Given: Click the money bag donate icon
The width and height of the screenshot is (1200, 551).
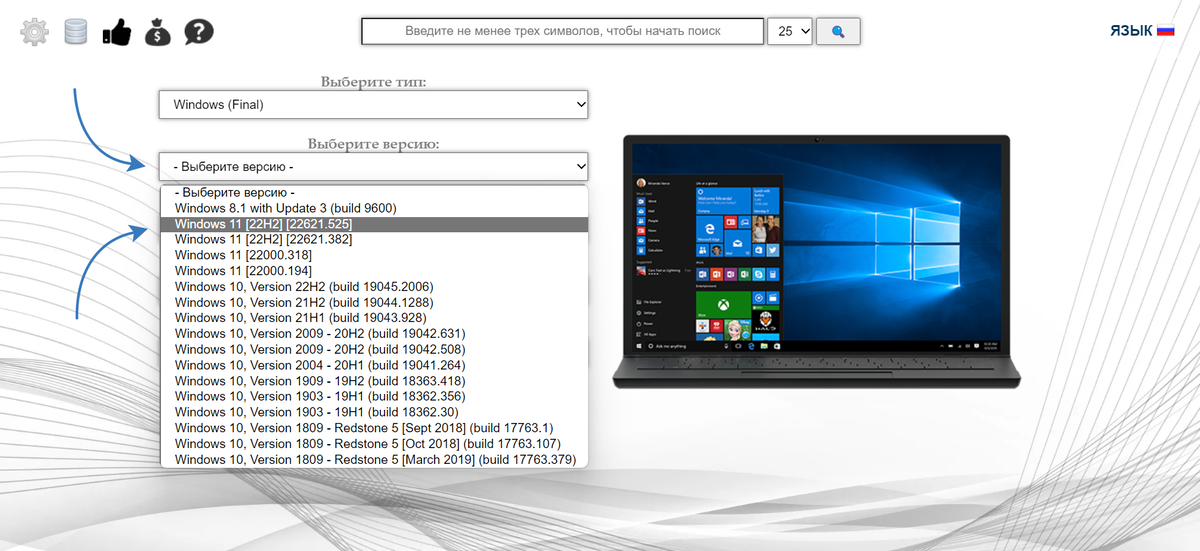Looking at the screenshot, I should click(158, 32).
